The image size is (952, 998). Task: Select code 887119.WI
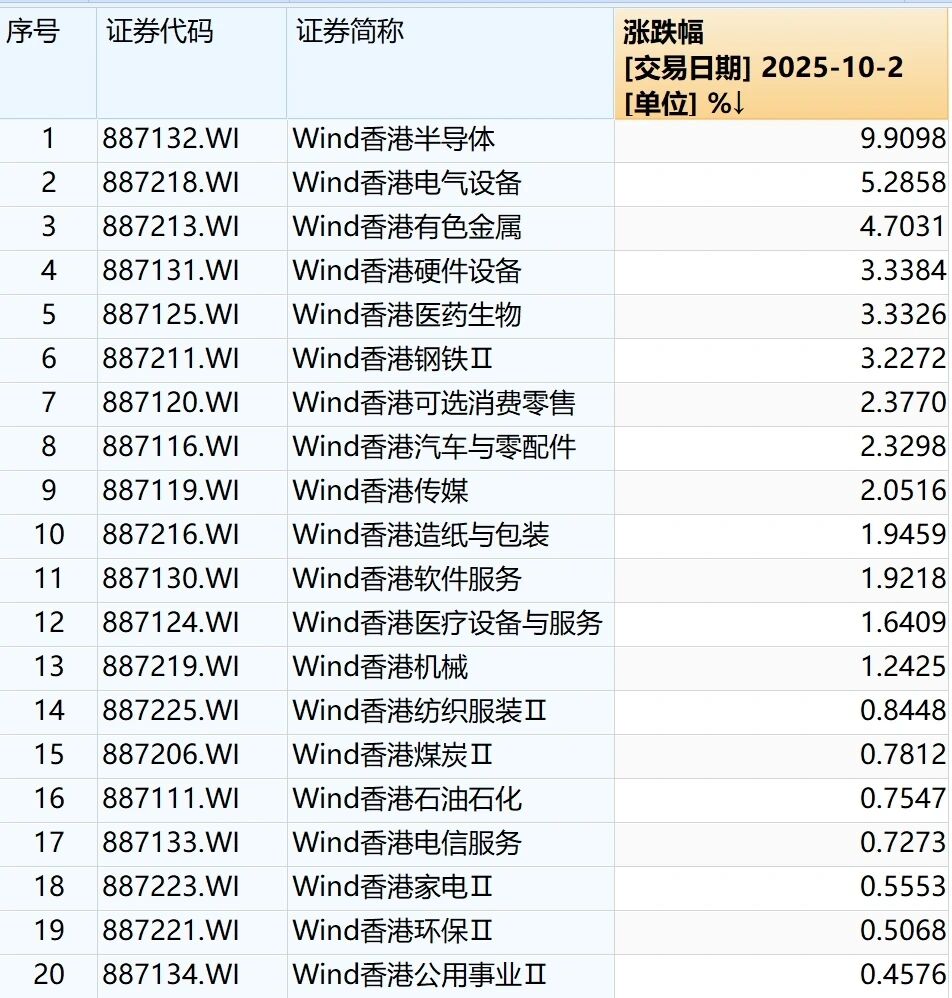pyautogui.click(x=171, y=491)
